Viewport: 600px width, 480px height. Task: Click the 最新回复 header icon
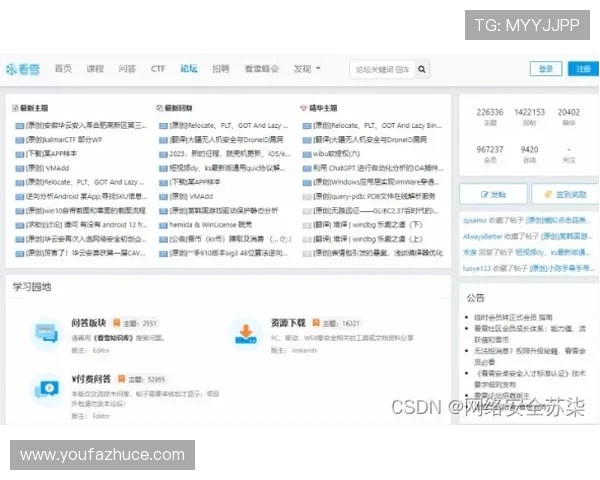point(159,108)
